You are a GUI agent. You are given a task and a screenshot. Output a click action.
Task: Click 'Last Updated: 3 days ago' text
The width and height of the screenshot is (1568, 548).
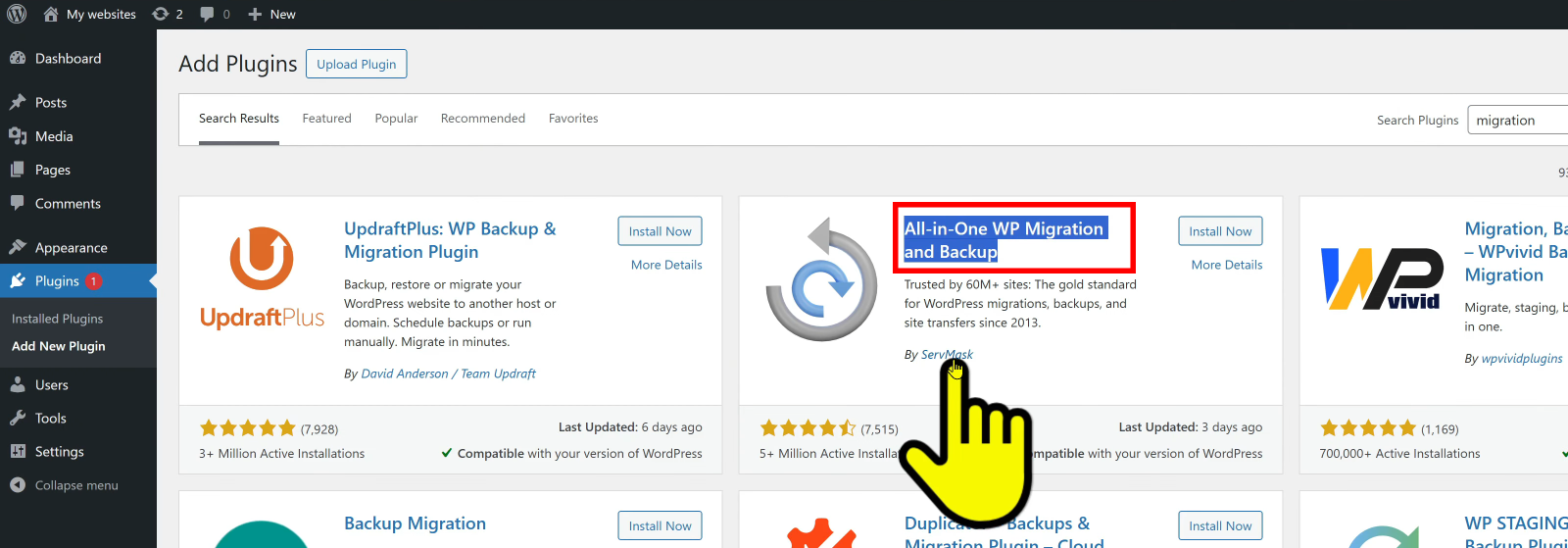click(x=1191, y=427)
